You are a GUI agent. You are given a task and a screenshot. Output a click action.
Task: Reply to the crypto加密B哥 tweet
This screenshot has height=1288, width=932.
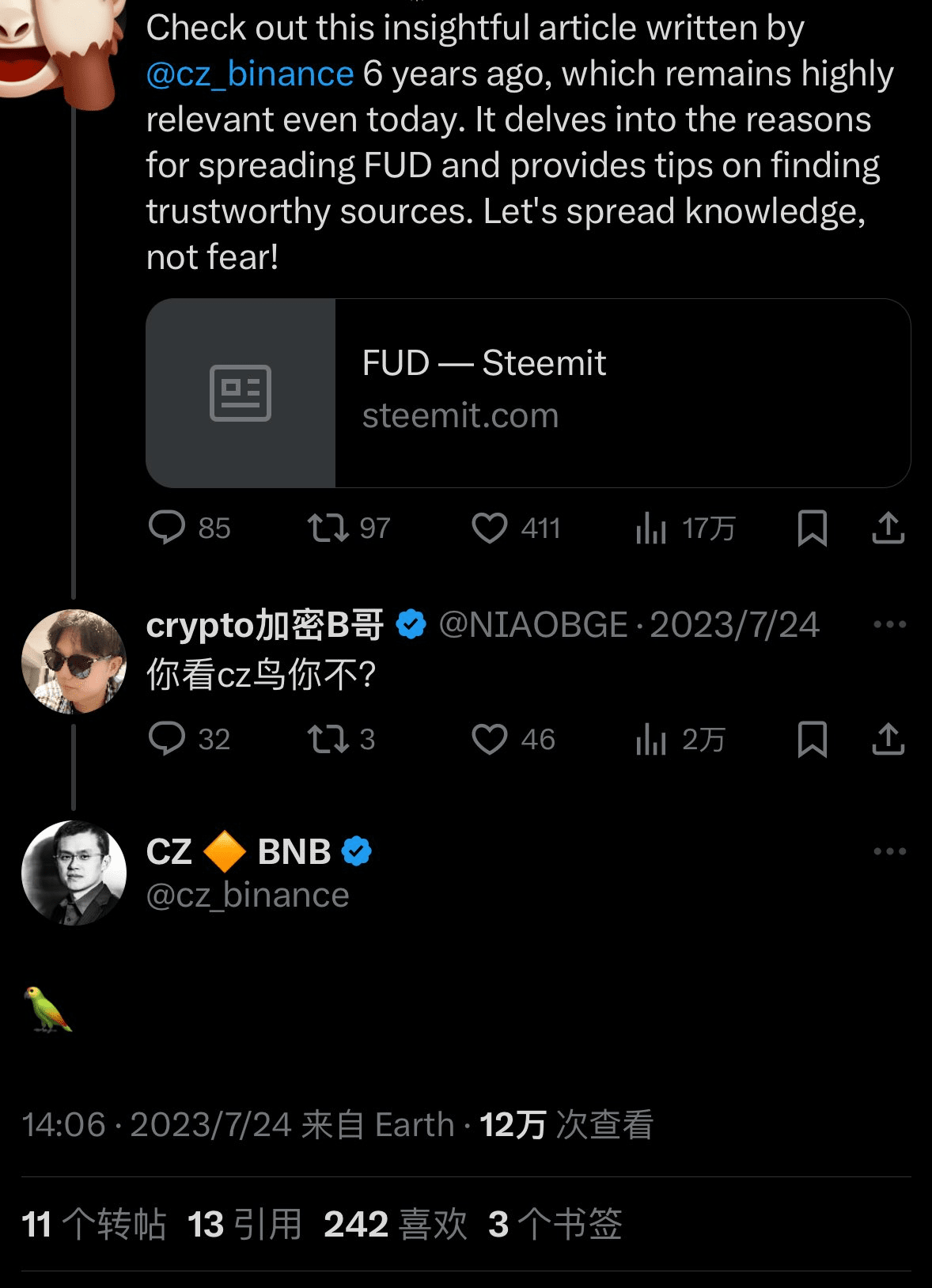click(167, 739)
